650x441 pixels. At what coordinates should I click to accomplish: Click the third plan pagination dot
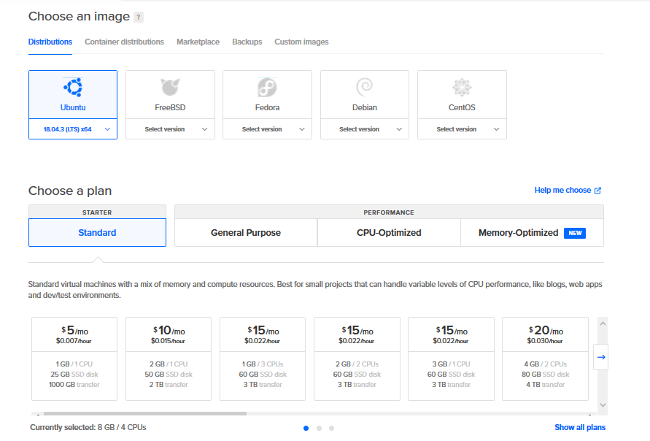(x=332, y=428)
